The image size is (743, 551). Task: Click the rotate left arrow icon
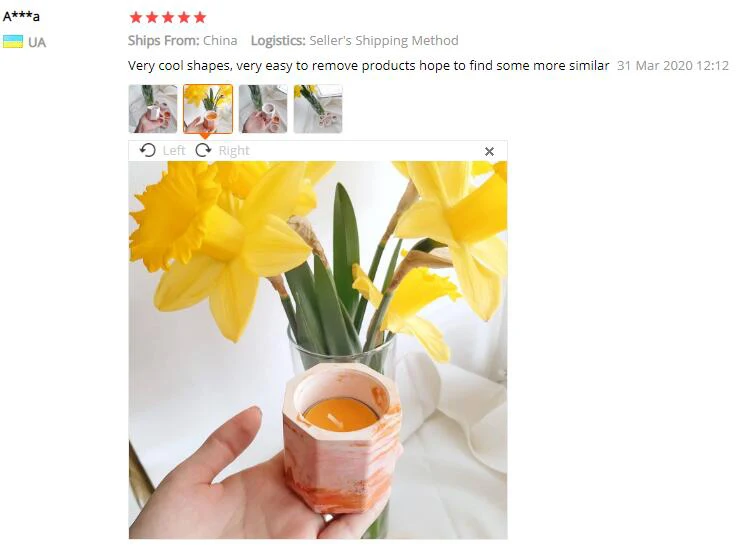coord(147,151)
